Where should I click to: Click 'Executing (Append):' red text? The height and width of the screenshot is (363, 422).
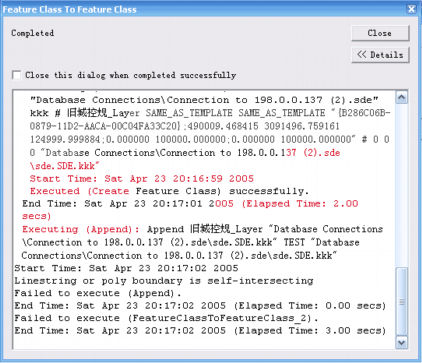[x=81, y=229]
